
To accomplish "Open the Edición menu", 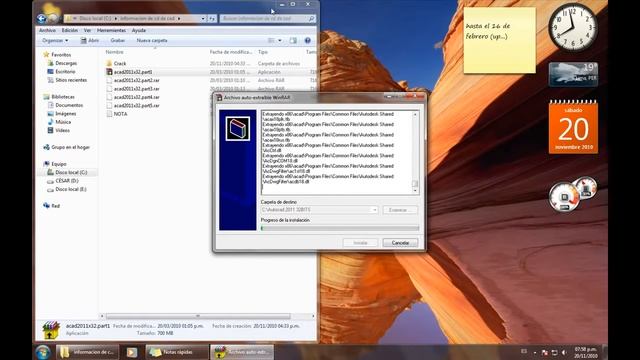I will pyautogui.click(x=70, y=30).
